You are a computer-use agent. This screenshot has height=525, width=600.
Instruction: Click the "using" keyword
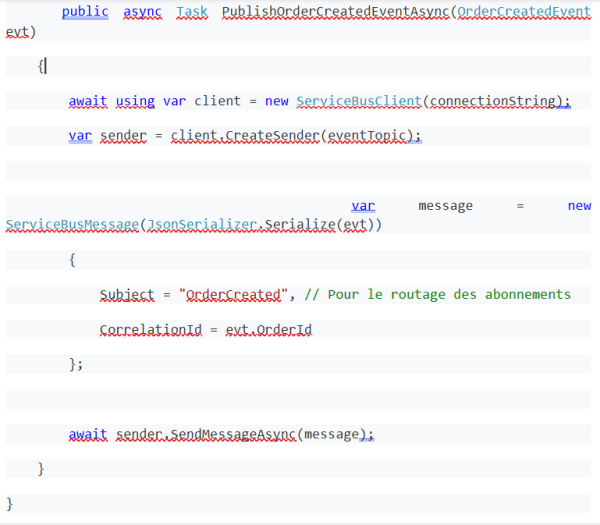point(135,101)
